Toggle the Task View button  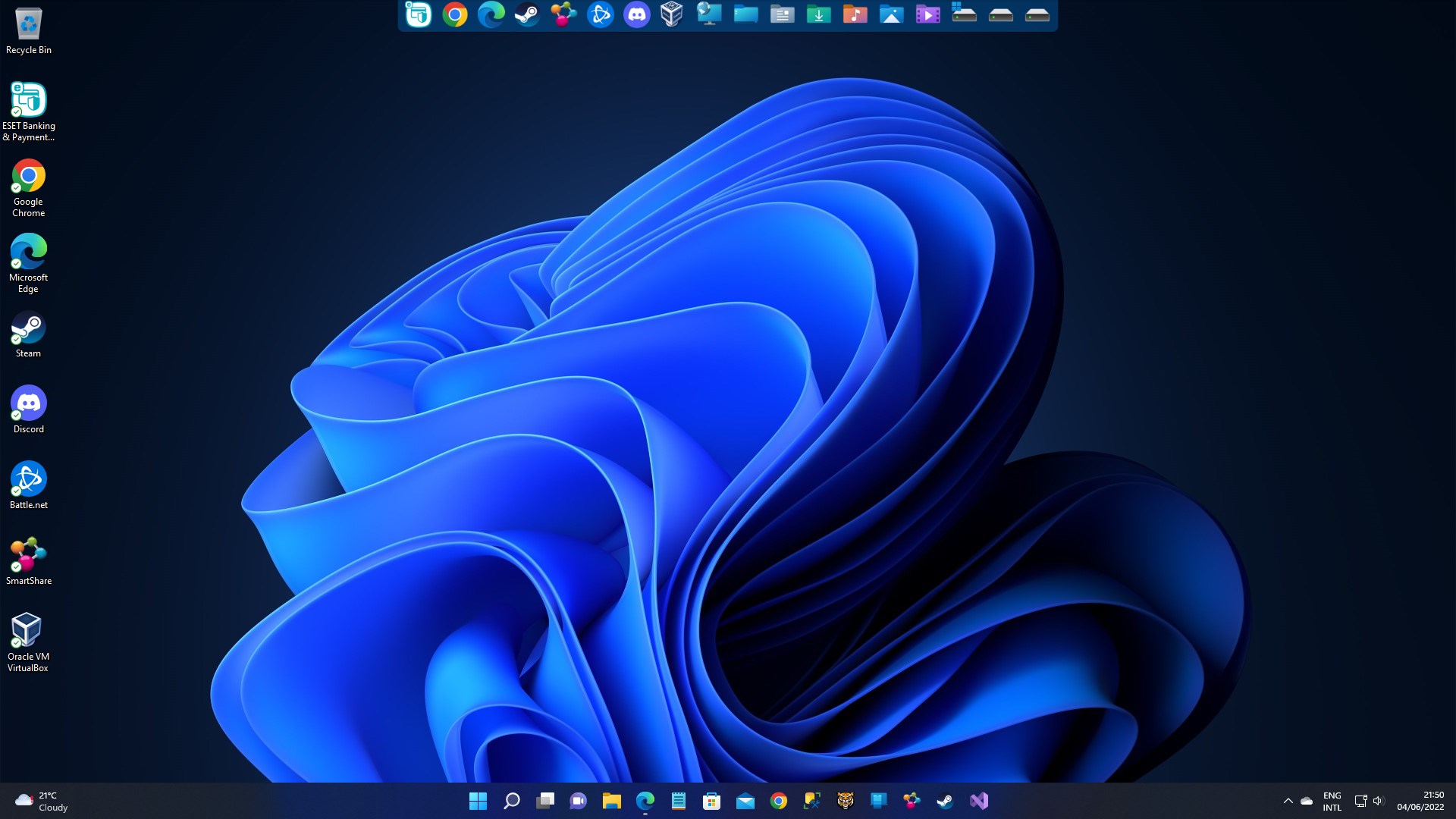click(545, 801)
